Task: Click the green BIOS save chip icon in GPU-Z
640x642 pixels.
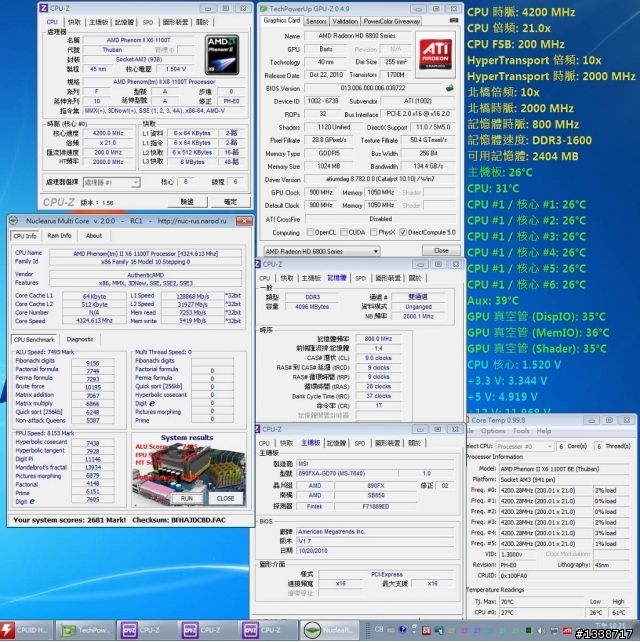Action: click(450, 88)
